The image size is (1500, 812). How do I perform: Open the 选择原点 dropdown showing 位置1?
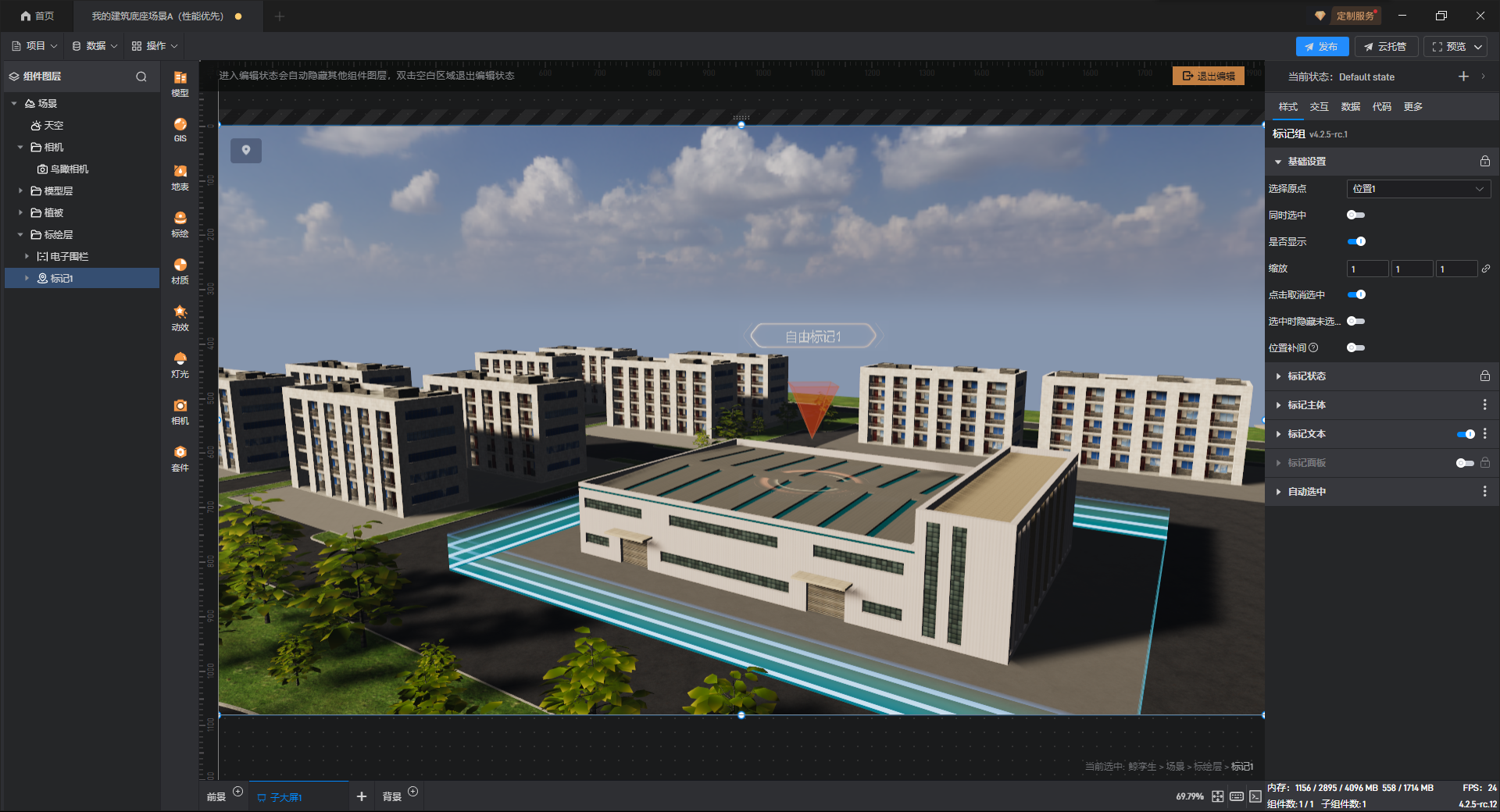click(x=1419, y=189)
